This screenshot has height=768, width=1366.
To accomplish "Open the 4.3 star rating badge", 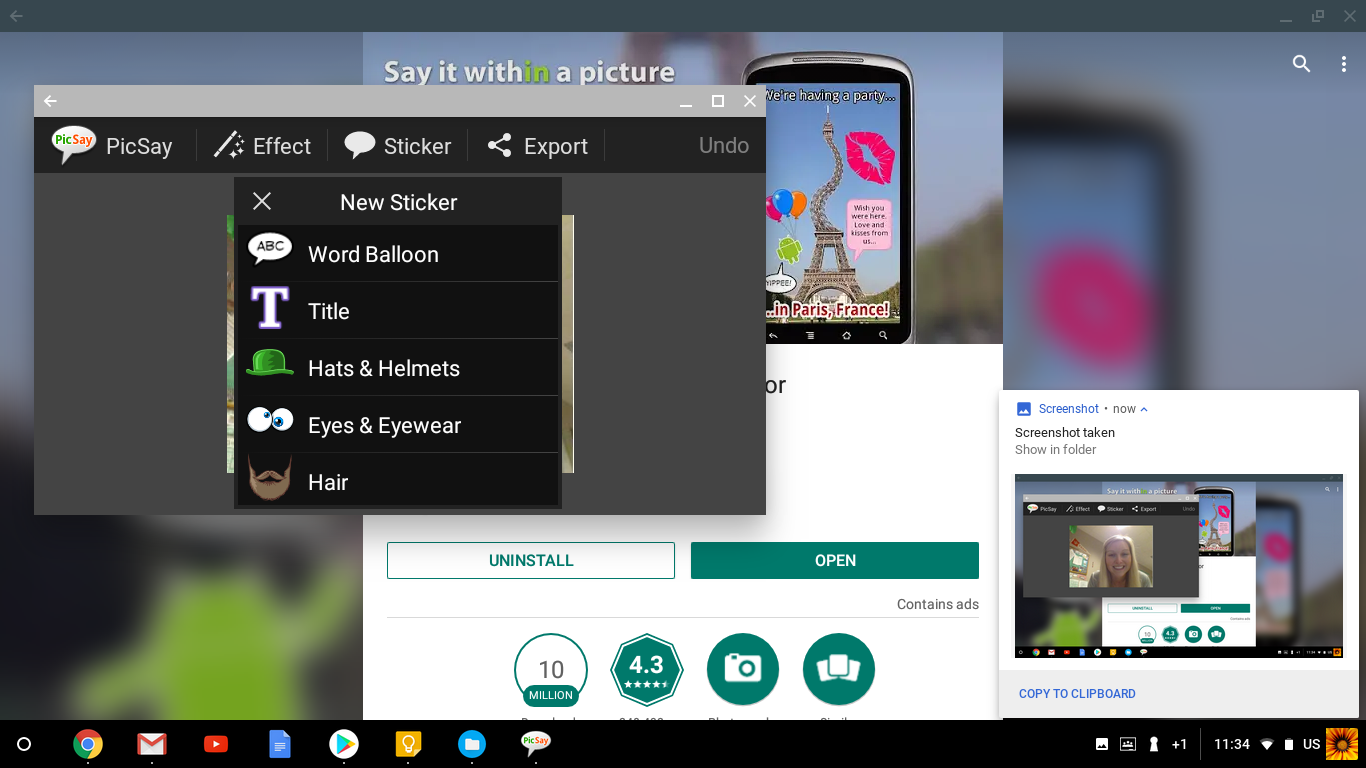I will click(x=646, y=670).
